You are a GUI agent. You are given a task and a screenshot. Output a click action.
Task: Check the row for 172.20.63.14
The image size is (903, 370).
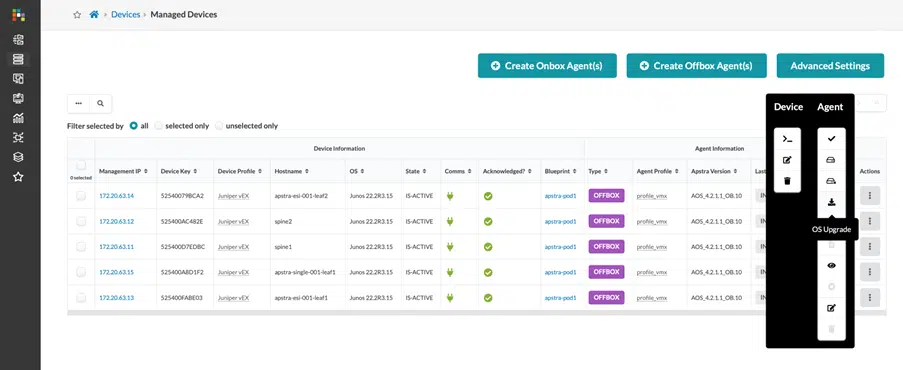[81, 196]
